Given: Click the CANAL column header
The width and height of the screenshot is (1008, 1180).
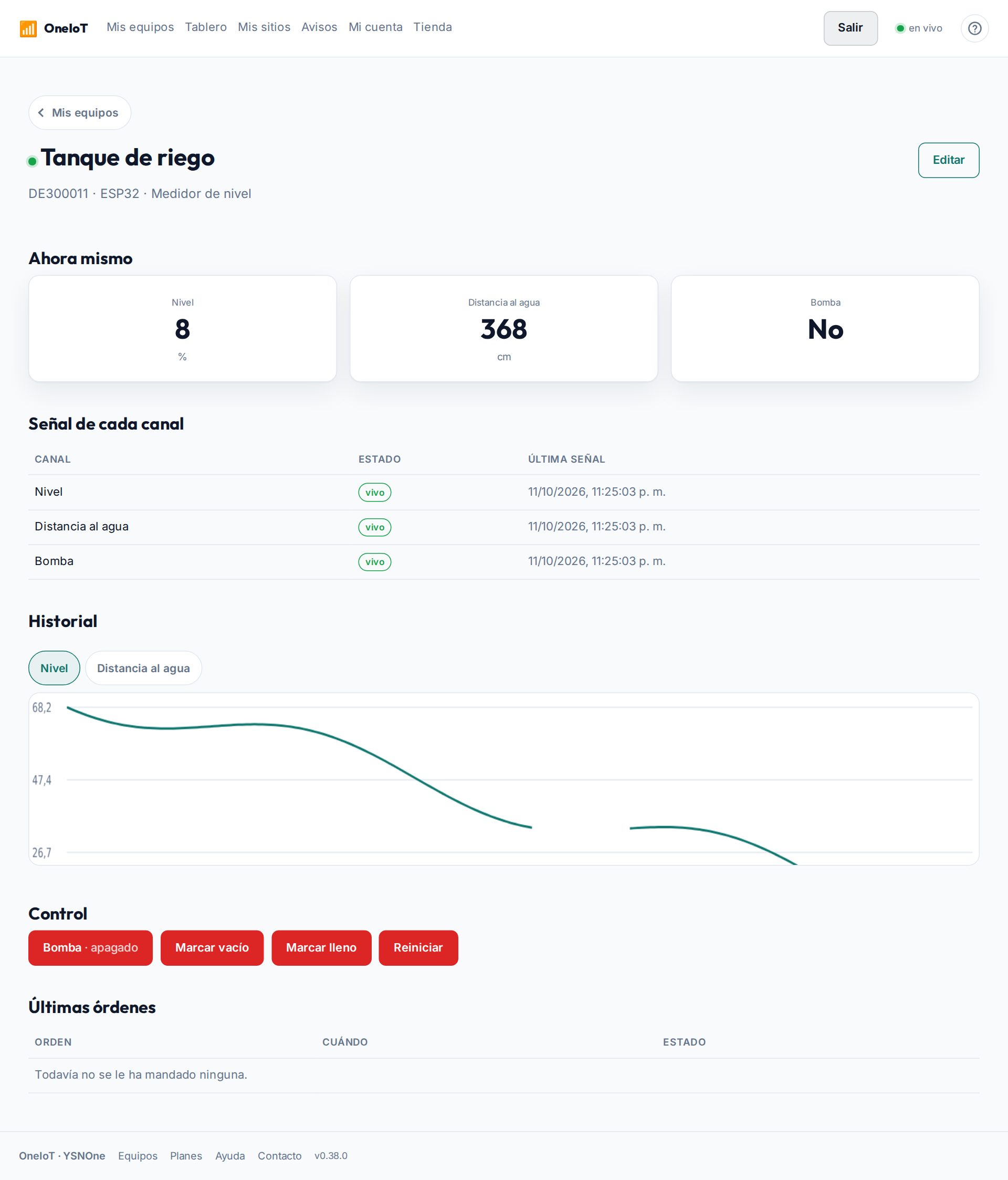Looking at the screenshot, I should pos(52,459).
